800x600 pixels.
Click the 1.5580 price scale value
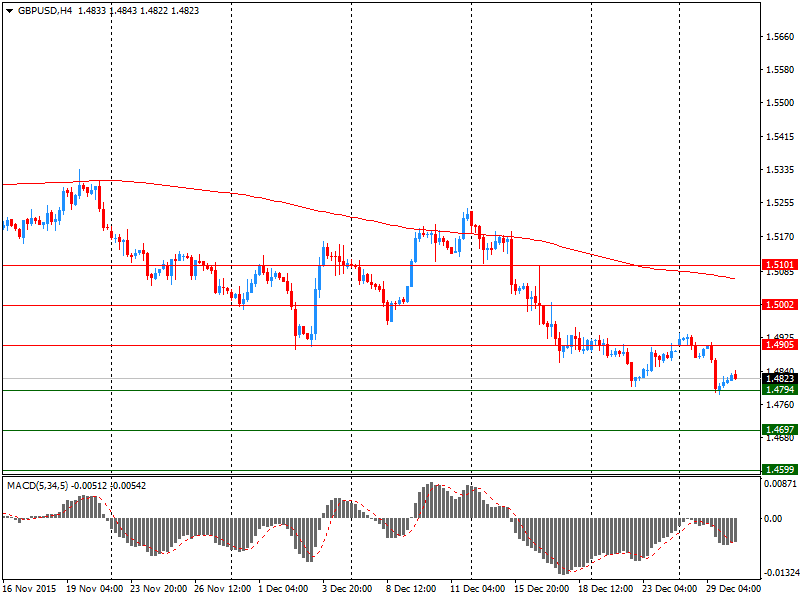tap(780, 69)
